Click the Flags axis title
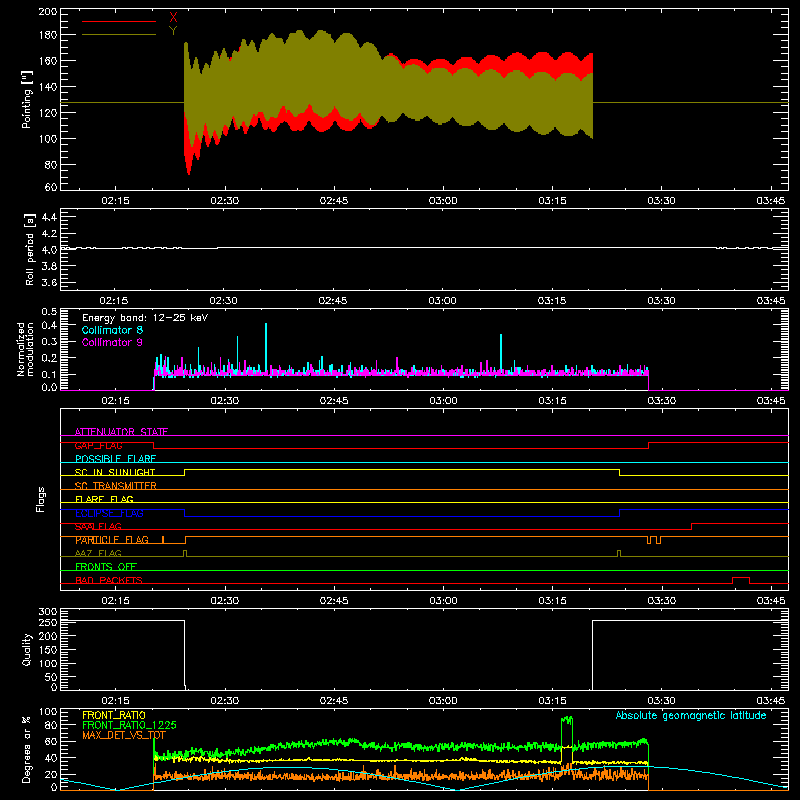The width and height of the screenshot is (800, 800). pos(41,499)
